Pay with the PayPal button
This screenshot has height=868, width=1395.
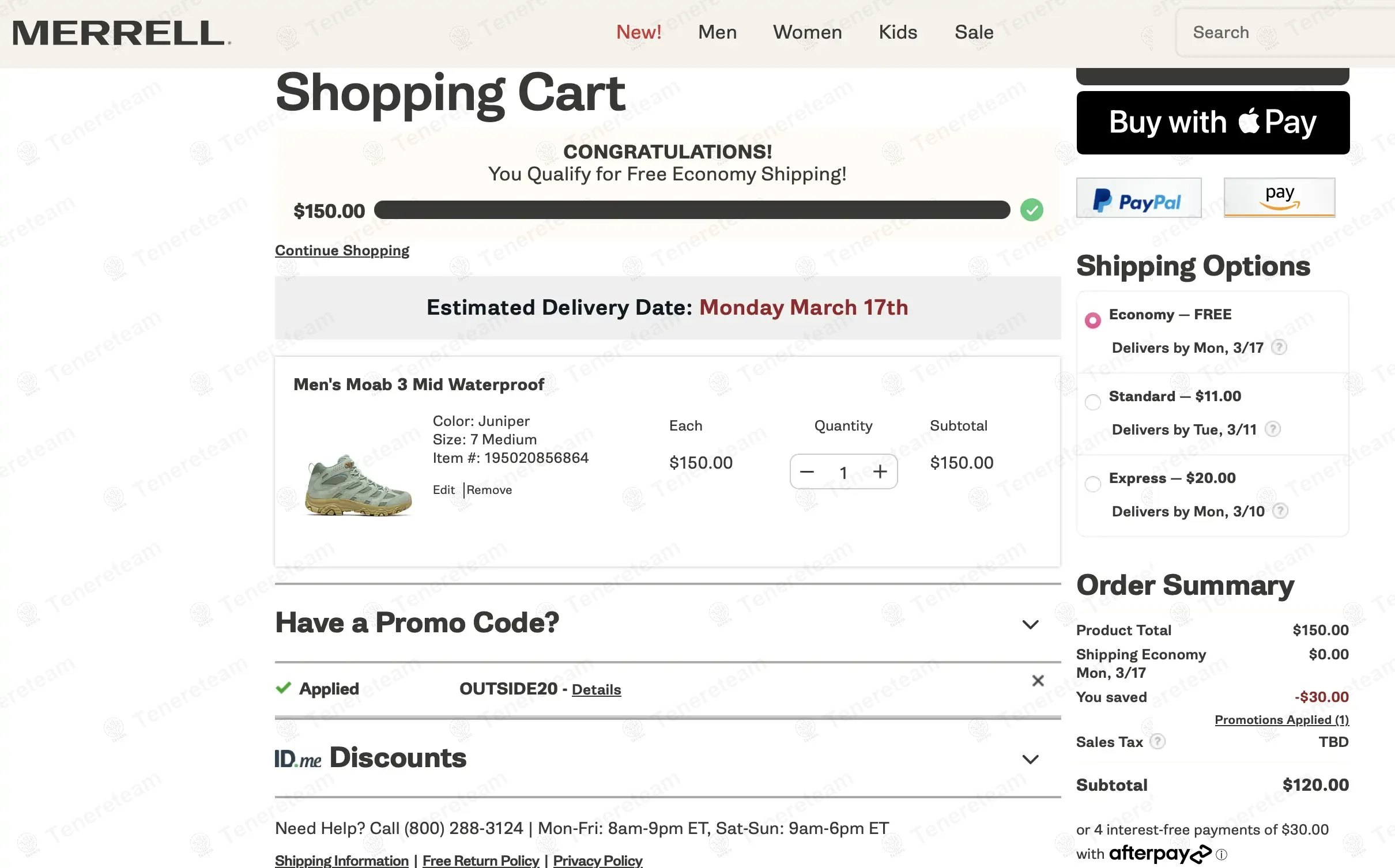coord(1138,198)
